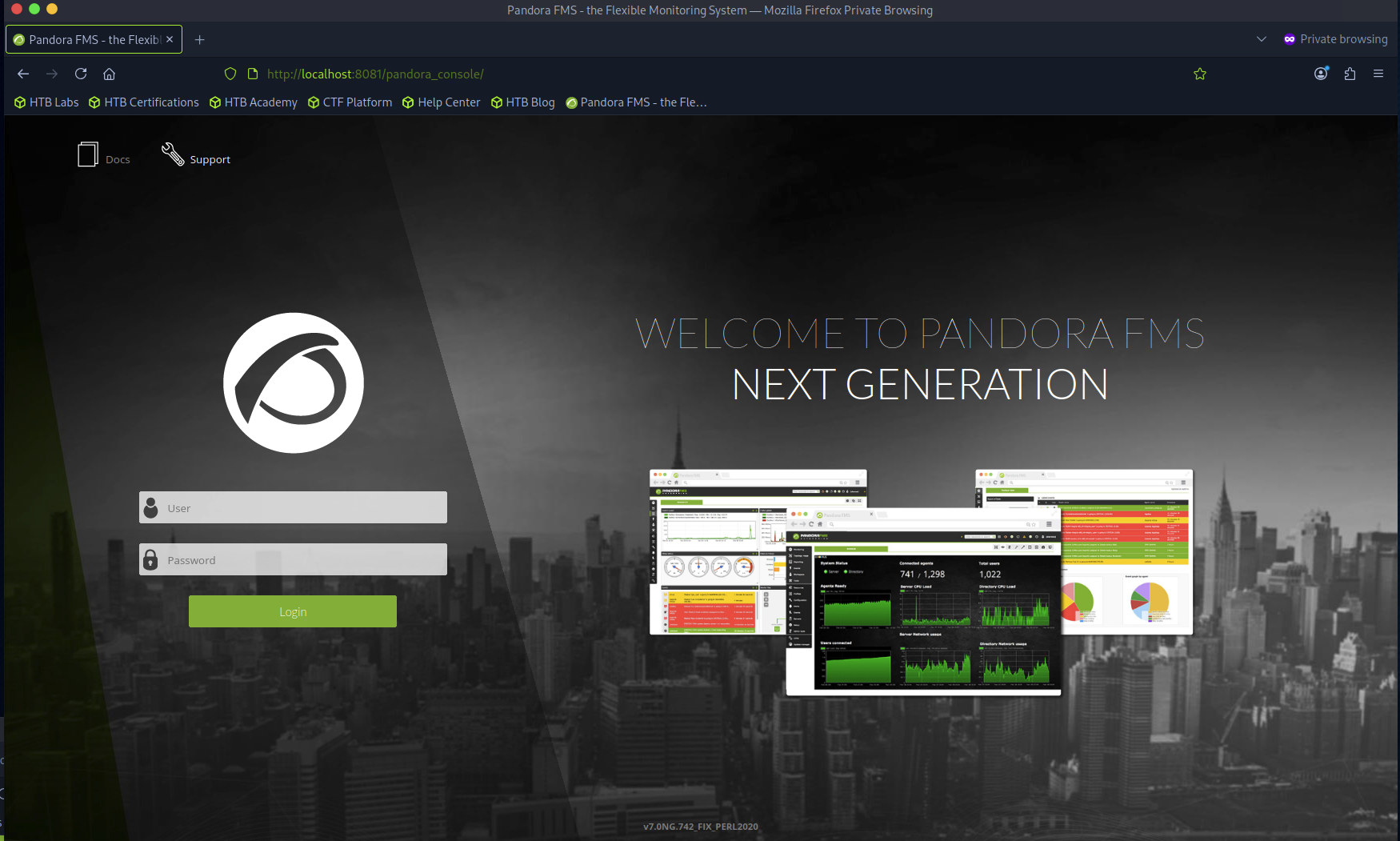Open the HTB Academy bookmark
1400x841 pixels.
coord(254,102)
